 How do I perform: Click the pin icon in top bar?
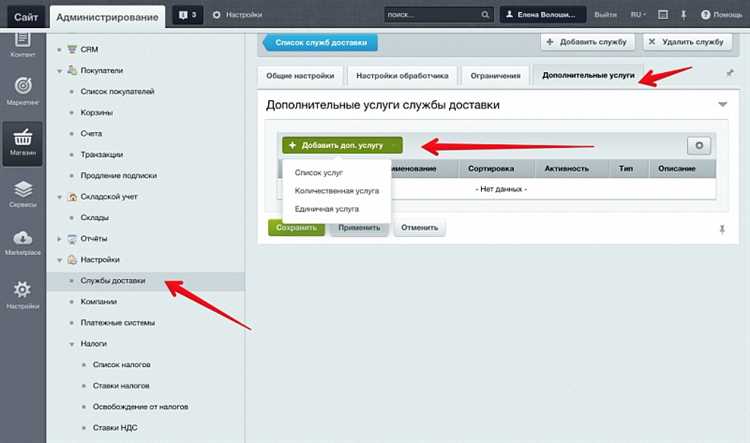click(x=684, y=15)
